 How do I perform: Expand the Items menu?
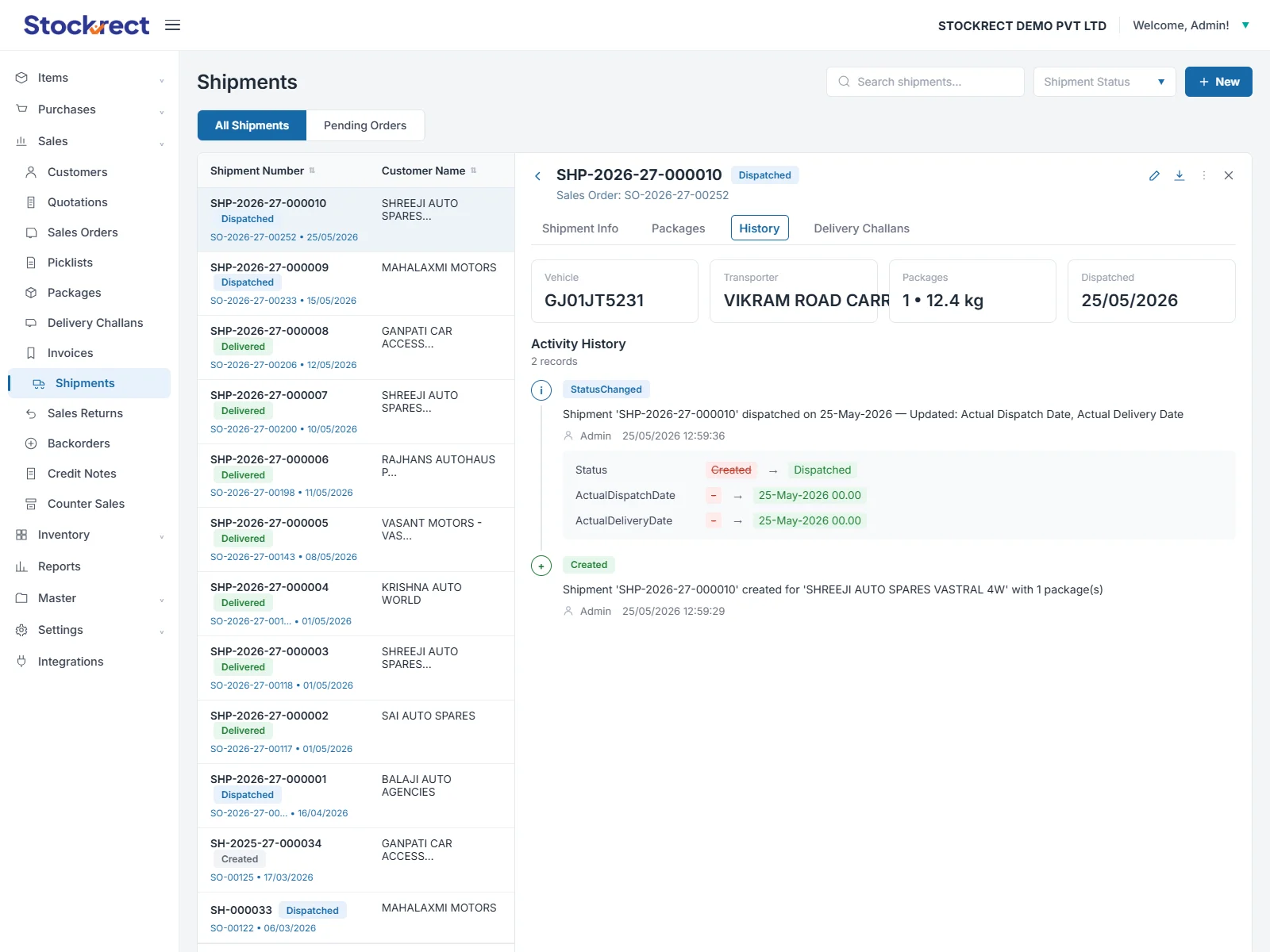click(90, 78)
